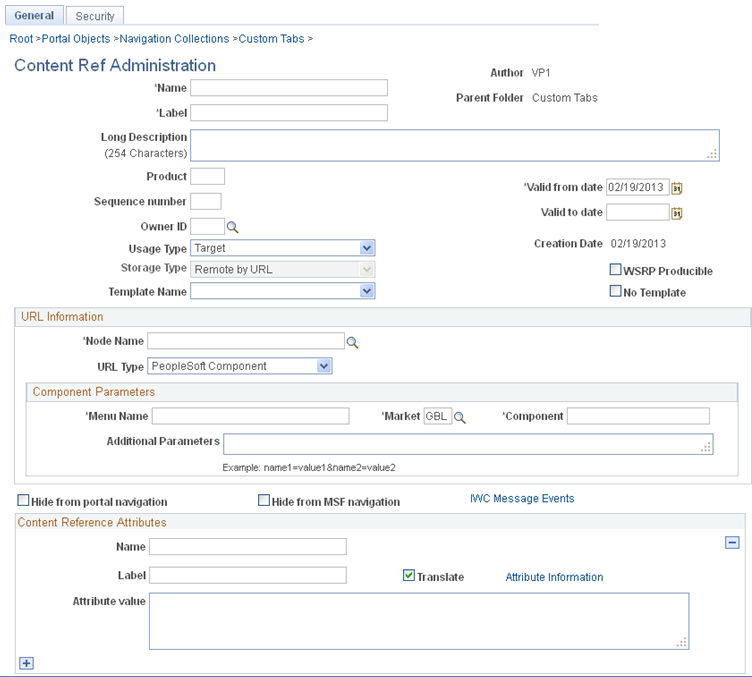Enable WSRP Producible checkbox

[615, 269]
